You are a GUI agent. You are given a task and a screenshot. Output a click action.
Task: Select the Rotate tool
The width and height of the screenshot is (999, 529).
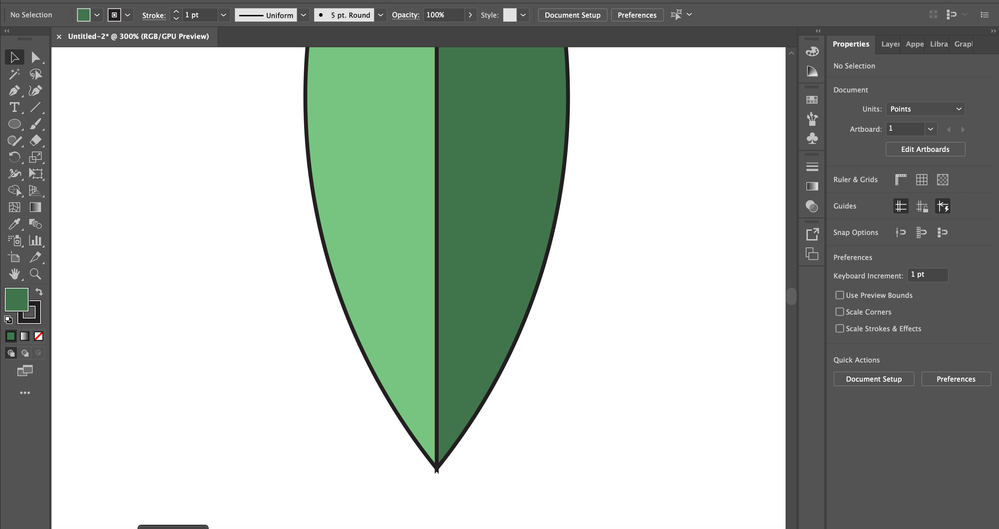point(14,157)
